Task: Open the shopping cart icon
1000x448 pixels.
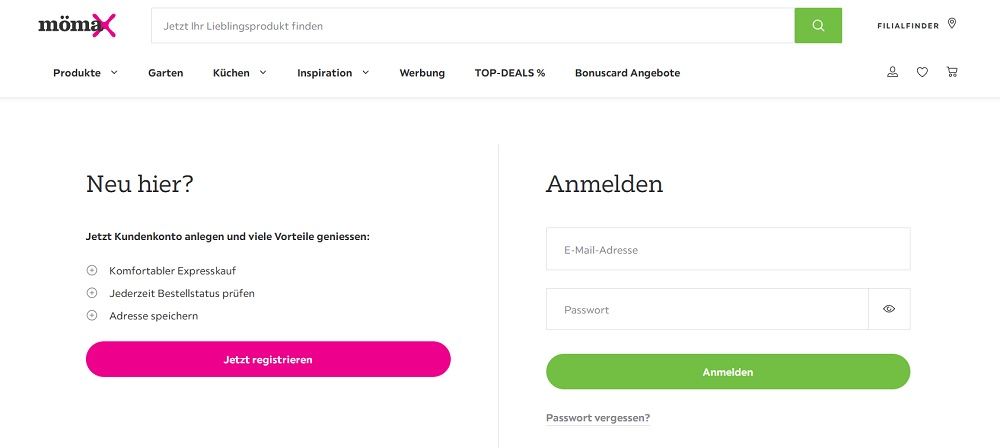Action: [x=952, y=72]
